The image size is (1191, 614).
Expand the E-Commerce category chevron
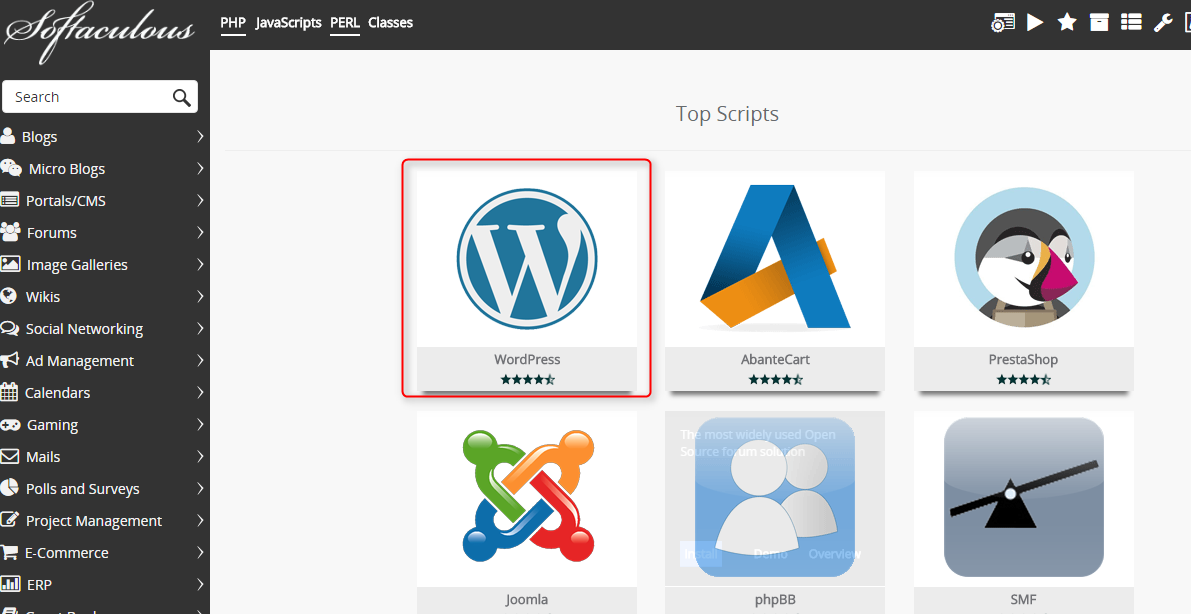tap(200, 552)
